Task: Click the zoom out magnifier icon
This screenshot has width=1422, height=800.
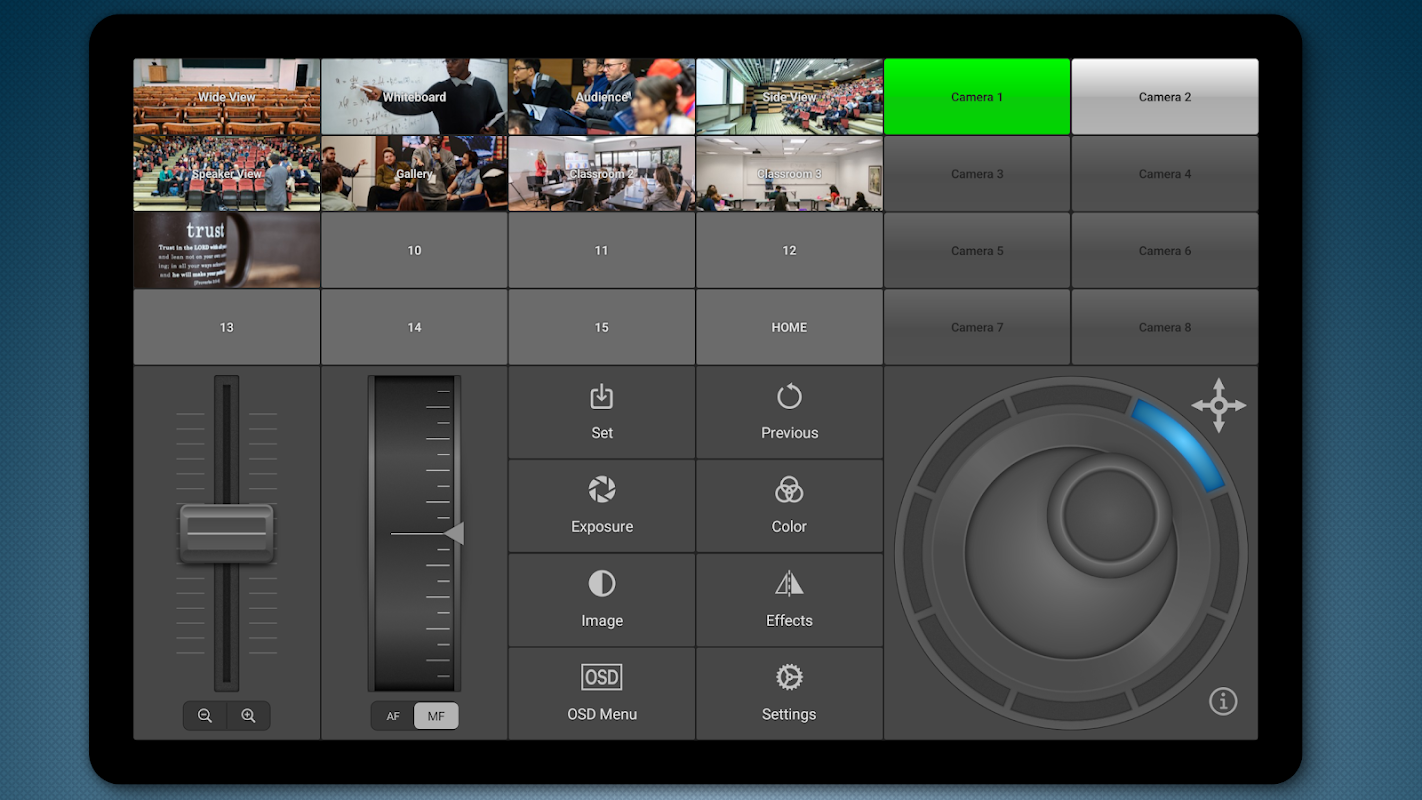Action: 205,716
